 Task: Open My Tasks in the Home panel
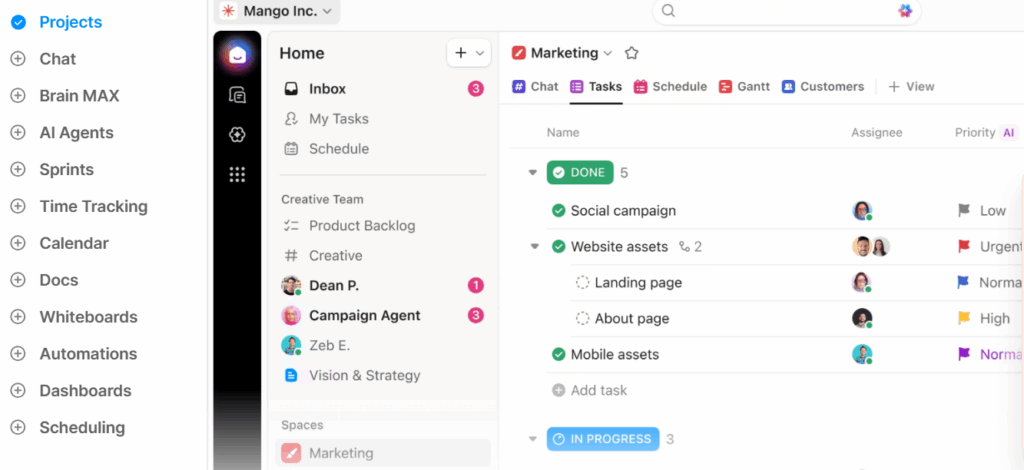383,119
